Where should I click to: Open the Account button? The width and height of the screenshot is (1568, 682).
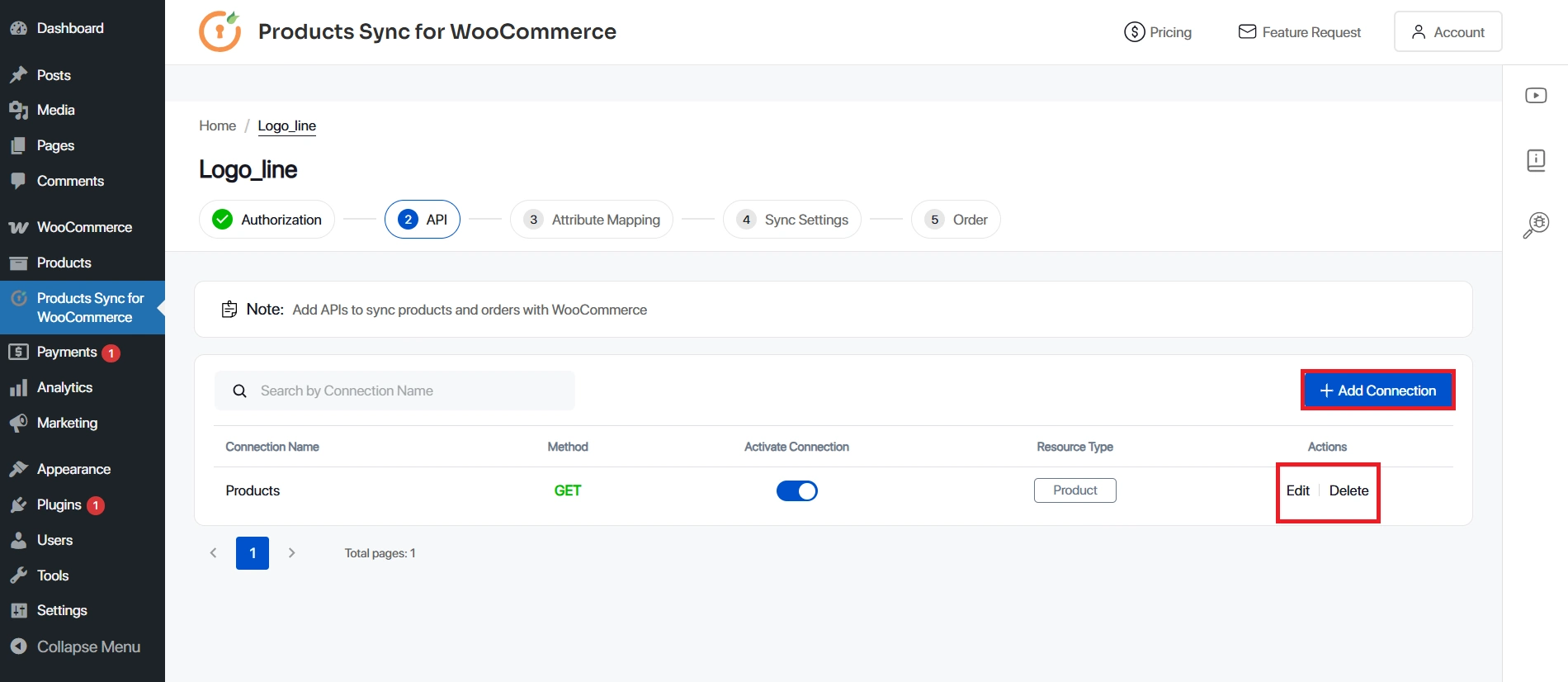[x=1448, y=32]
